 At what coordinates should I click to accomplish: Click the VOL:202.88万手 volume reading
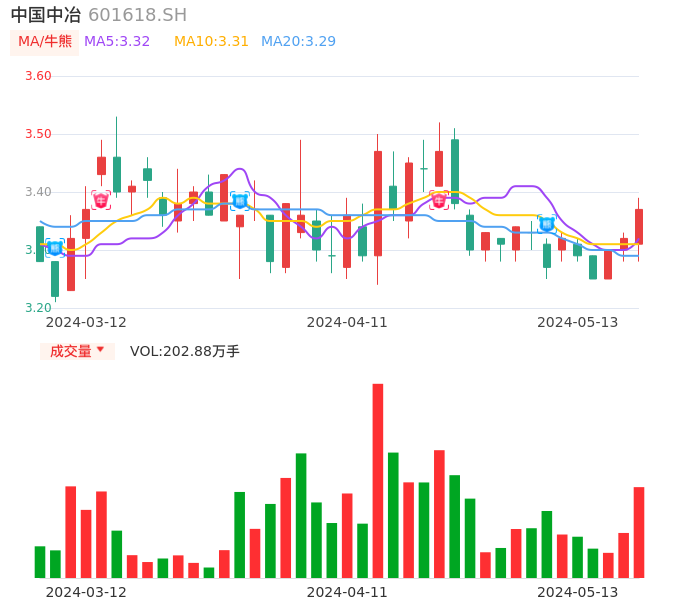(185, 351)
